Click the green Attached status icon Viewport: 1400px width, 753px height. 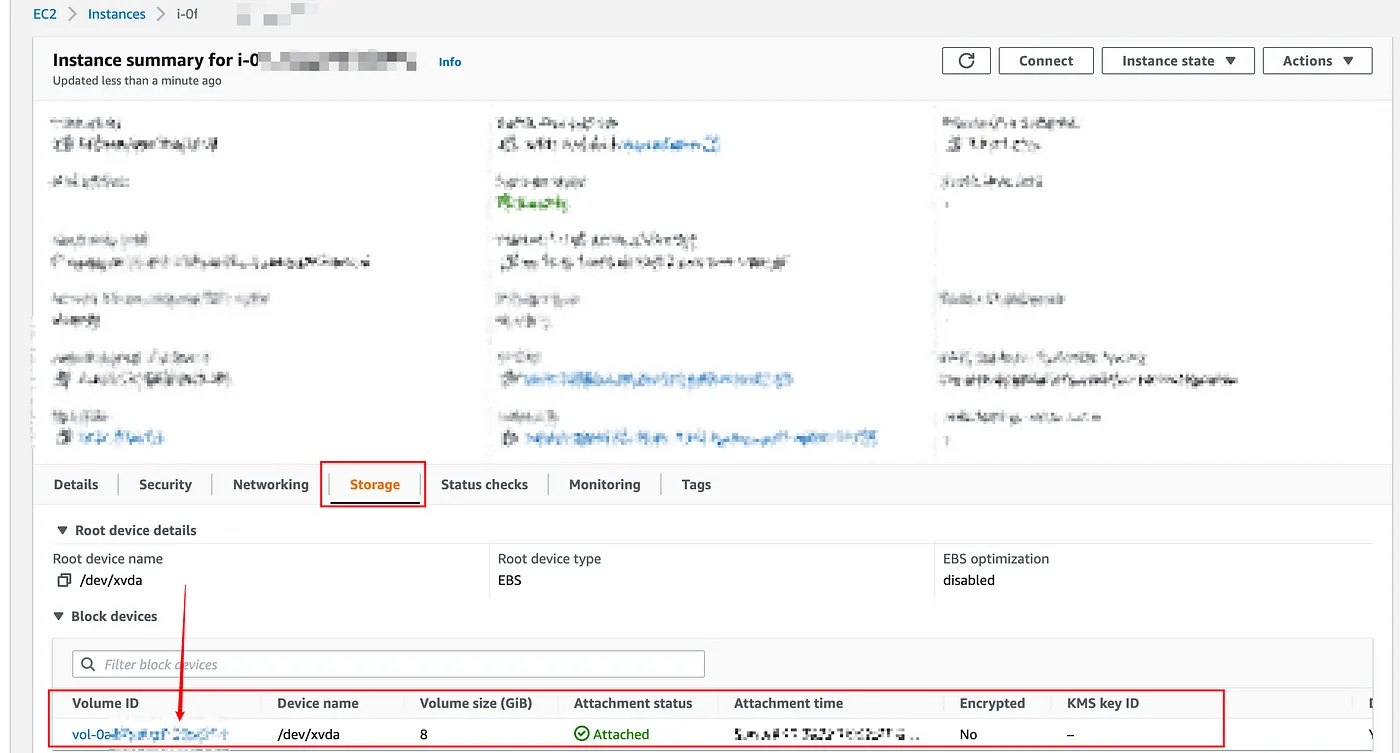[581, 733]
